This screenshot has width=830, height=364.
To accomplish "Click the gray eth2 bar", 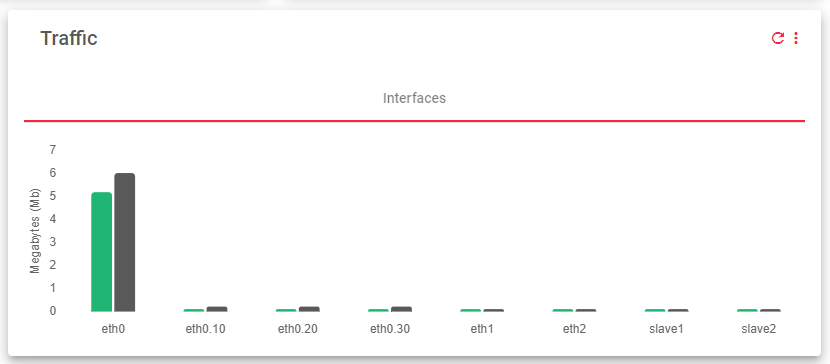I will pyautogui.click(x=586, y=310).
